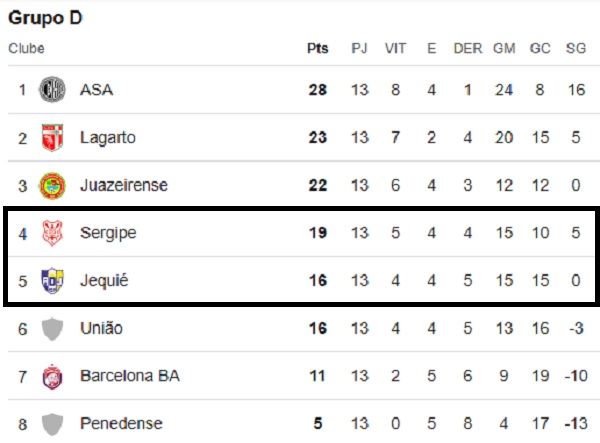Screen dimensions: 600x443
Task: Click the Sergipe red outlined crest
Action: (52, 233)
